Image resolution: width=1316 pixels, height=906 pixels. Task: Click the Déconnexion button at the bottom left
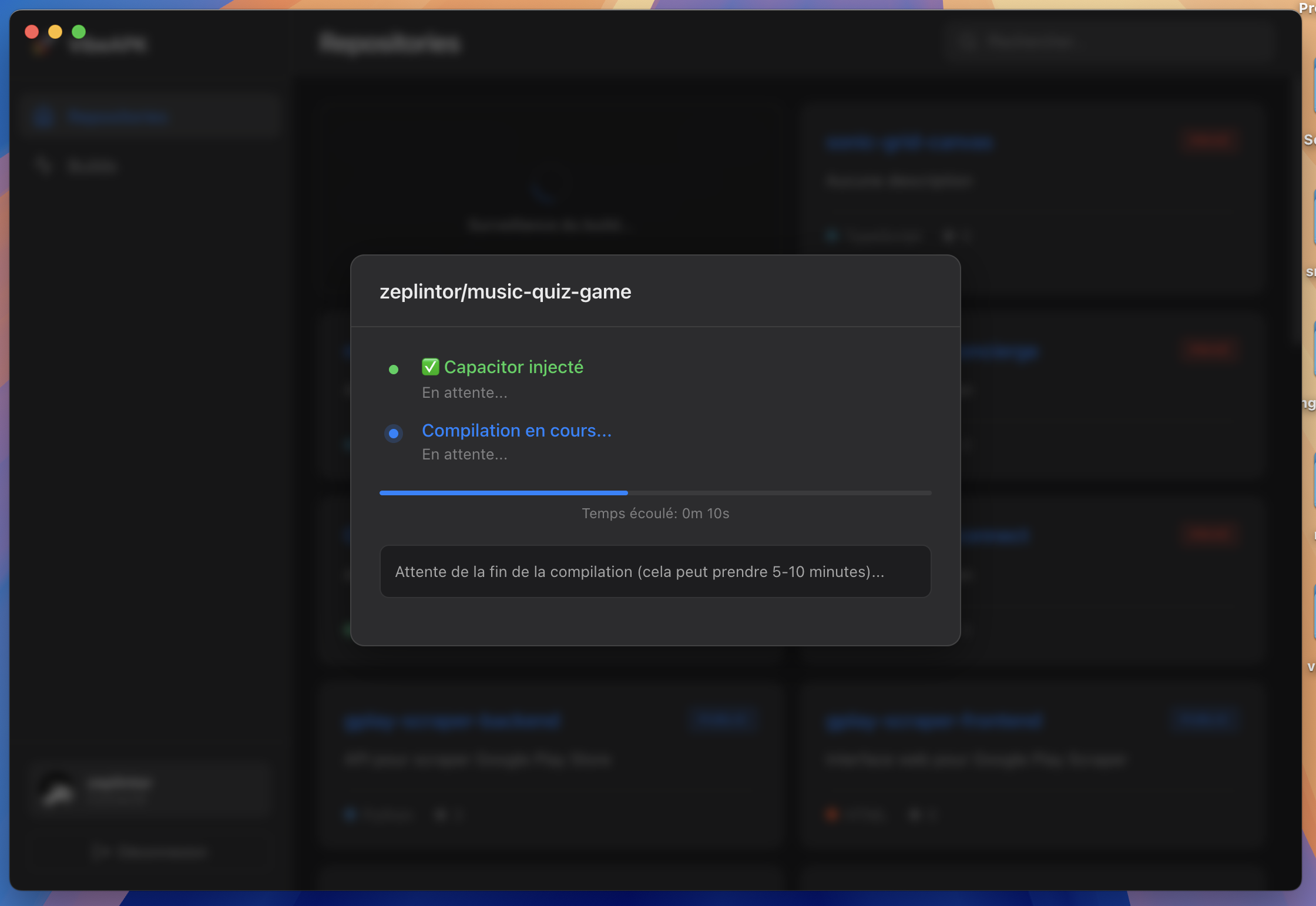[149, 852]
